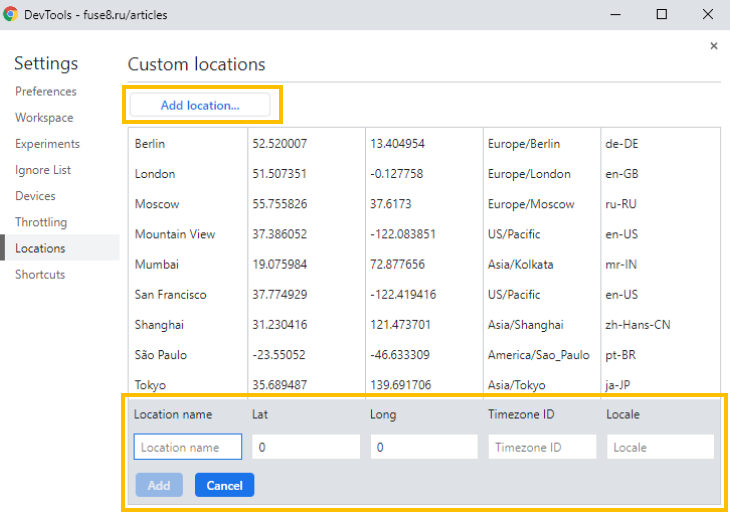
Task: Close the Settings panel with X
Action: click(713, 46)
